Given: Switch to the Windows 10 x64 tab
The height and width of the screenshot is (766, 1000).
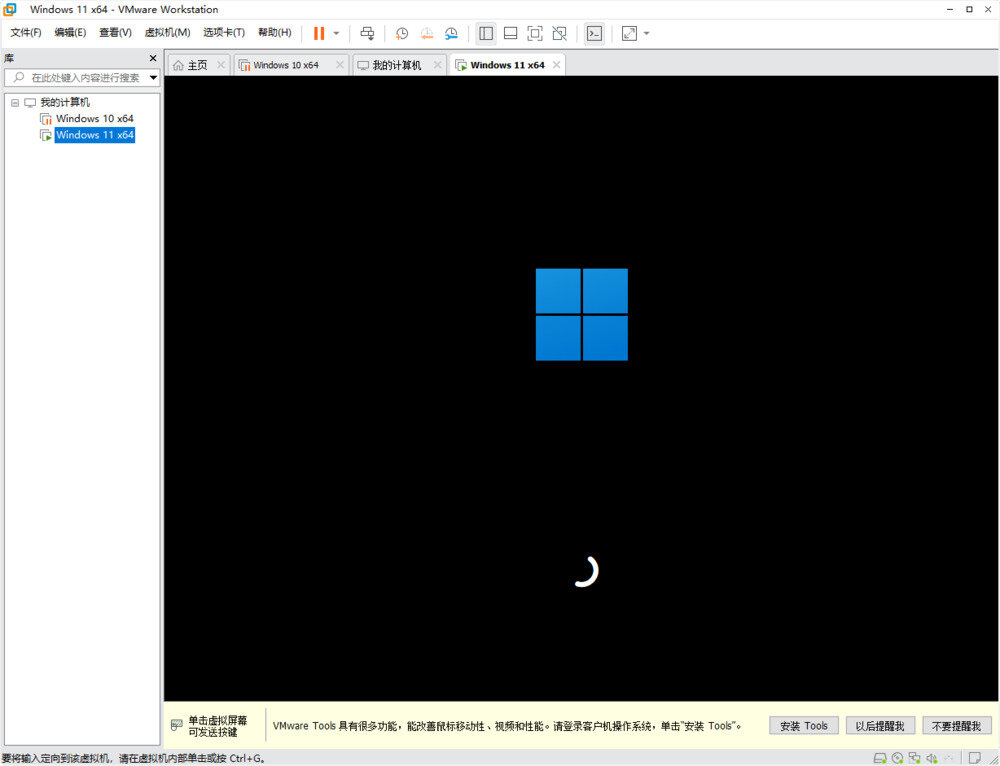Looking at the screenshot, I should [290, 63].
